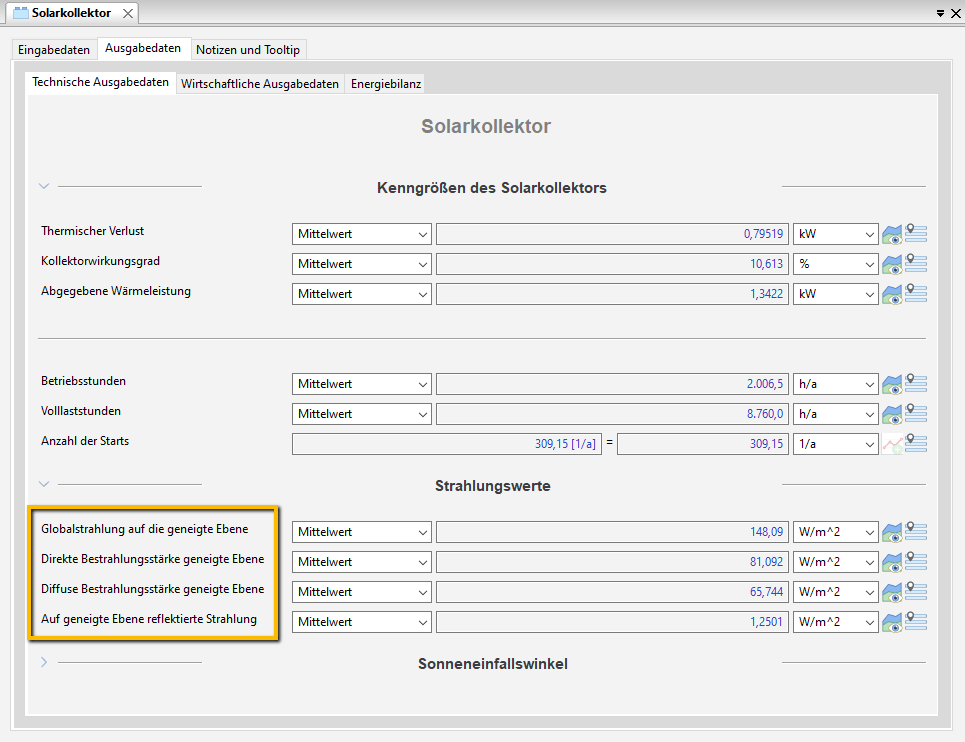The width and height of the screenshot is (965, 742).
Task: Click the label 'Auf geneigte Ebene reflektierte Strahlung'
Action: pyautogui.click(x=149, y=619)
